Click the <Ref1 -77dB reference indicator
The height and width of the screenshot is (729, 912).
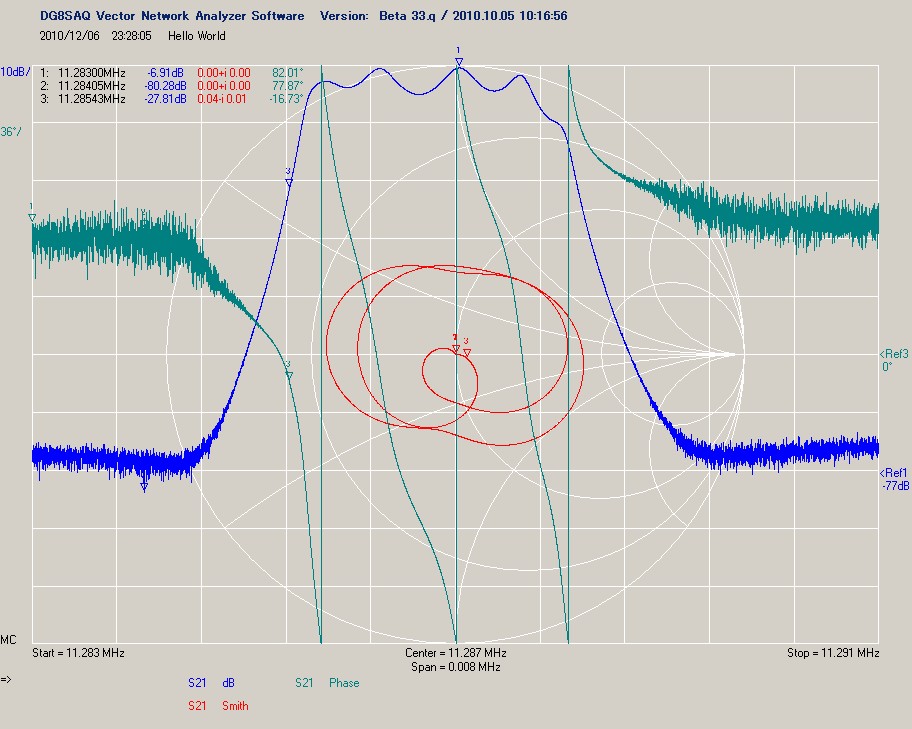coord(895,479)
